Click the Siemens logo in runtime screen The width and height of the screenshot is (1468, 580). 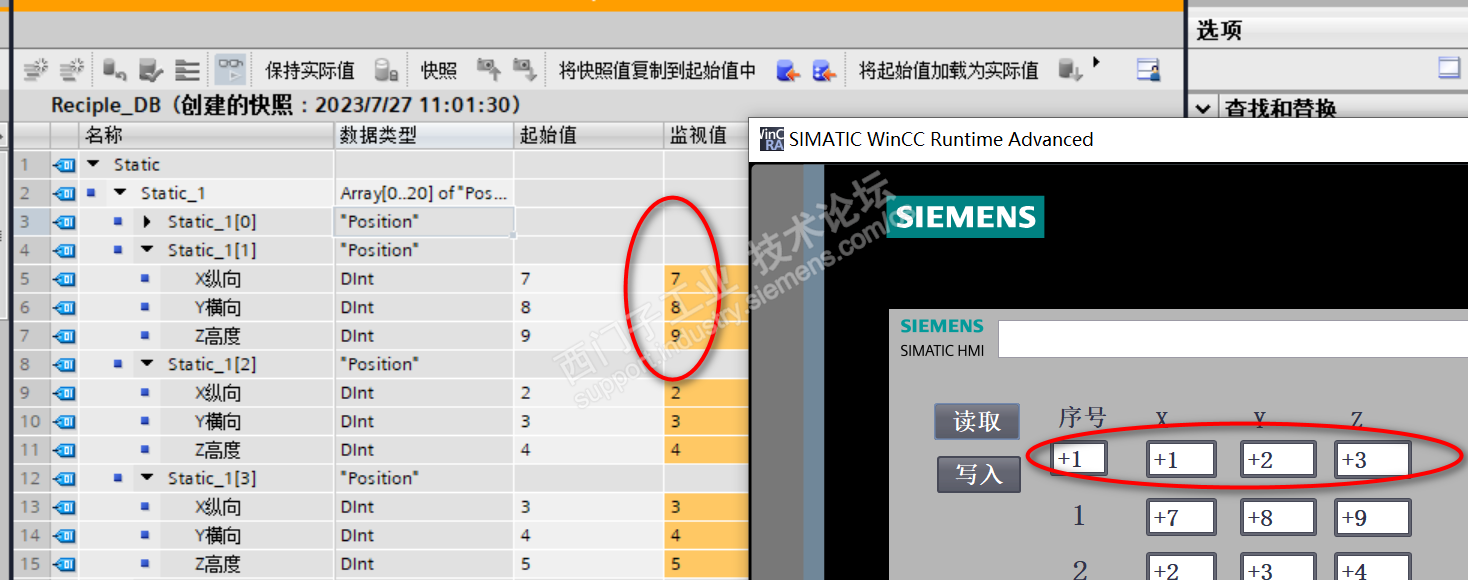pos(965,217)
